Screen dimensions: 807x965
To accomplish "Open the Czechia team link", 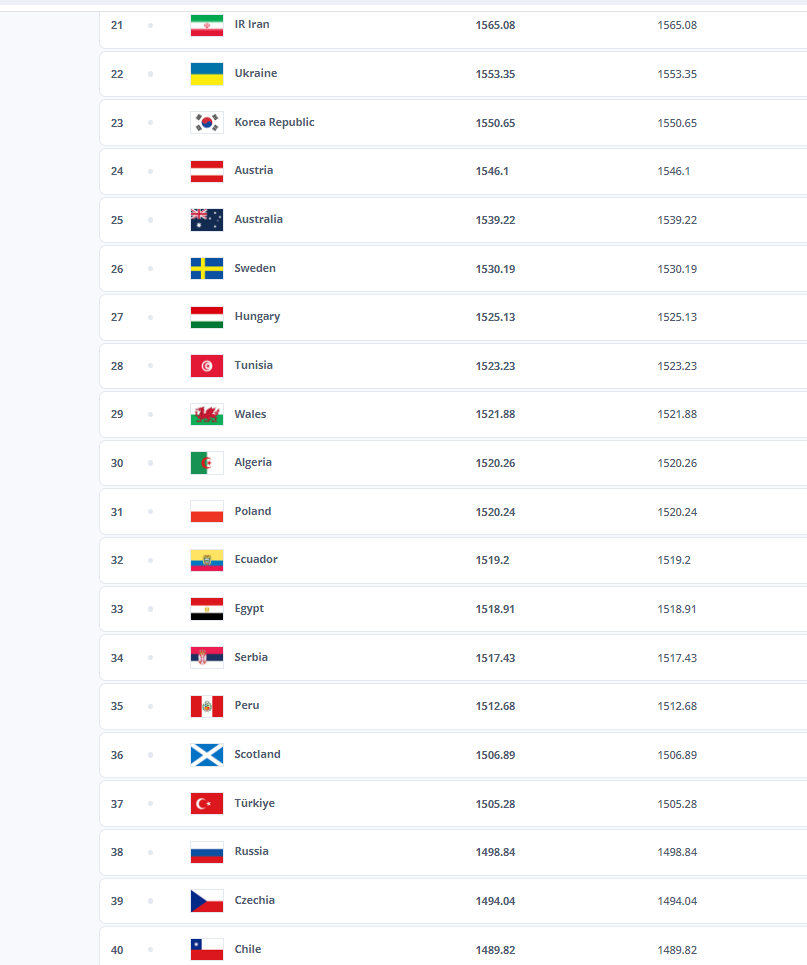I will [x=254, y=901].
